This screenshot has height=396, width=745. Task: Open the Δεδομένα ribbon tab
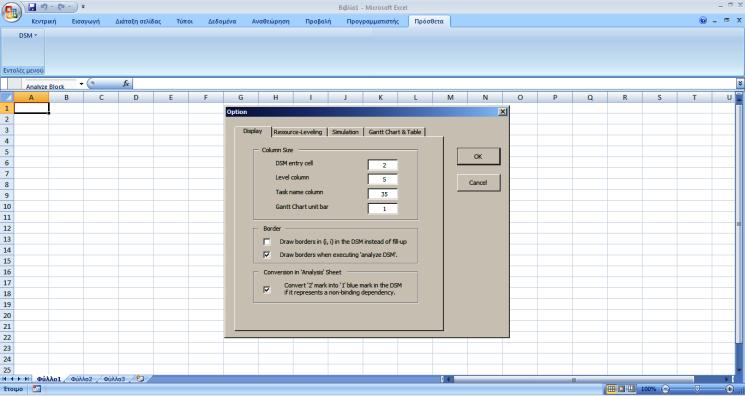222,21
